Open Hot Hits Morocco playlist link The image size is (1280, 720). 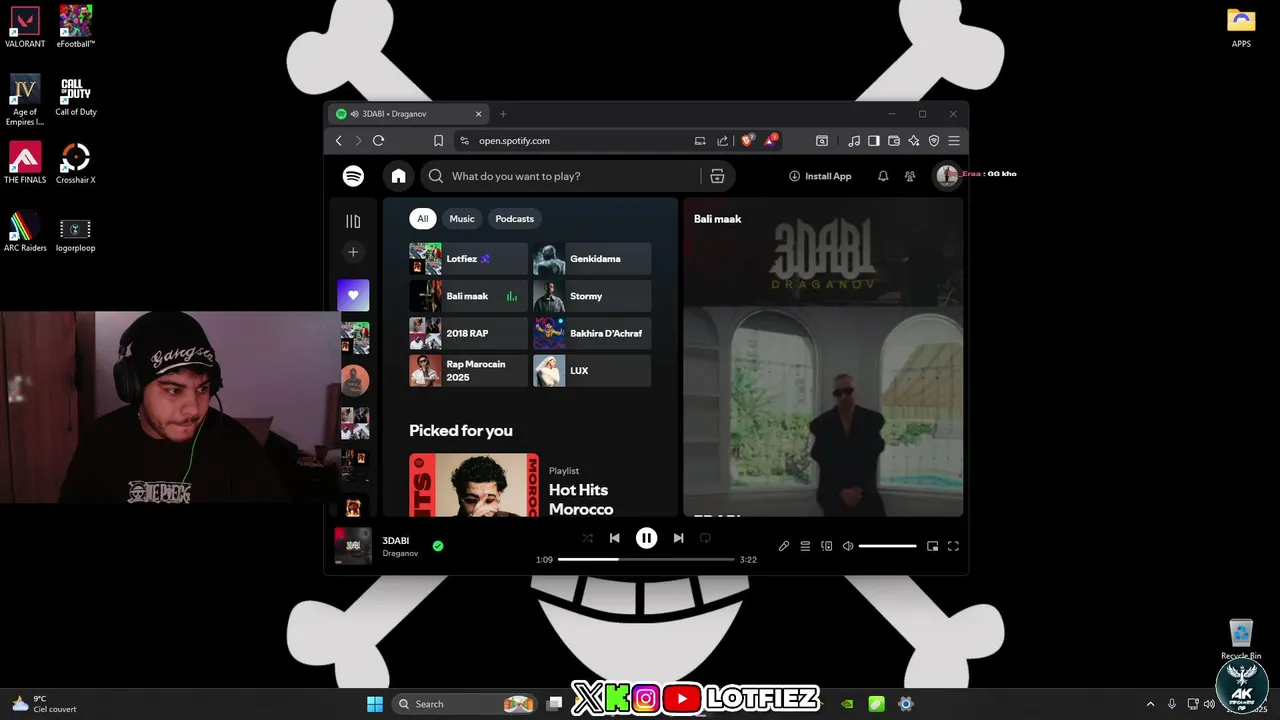pyautogui.click(x=581, y=499)
